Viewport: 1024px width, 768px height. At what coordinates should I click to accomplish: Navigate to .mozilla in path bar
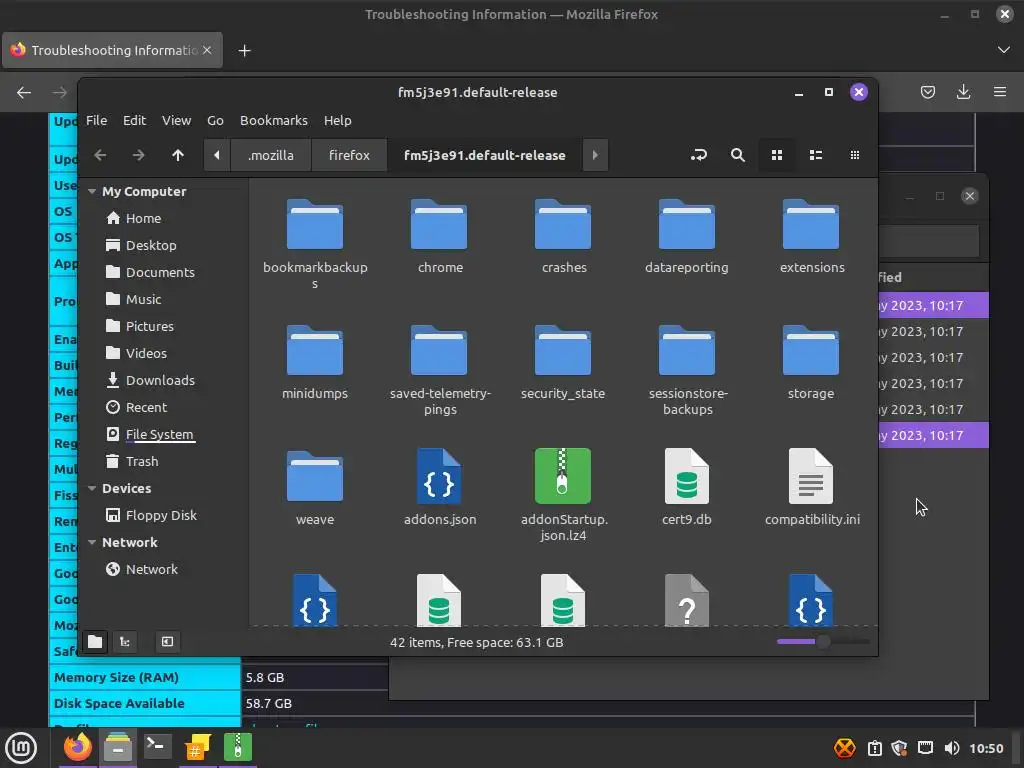270,155
